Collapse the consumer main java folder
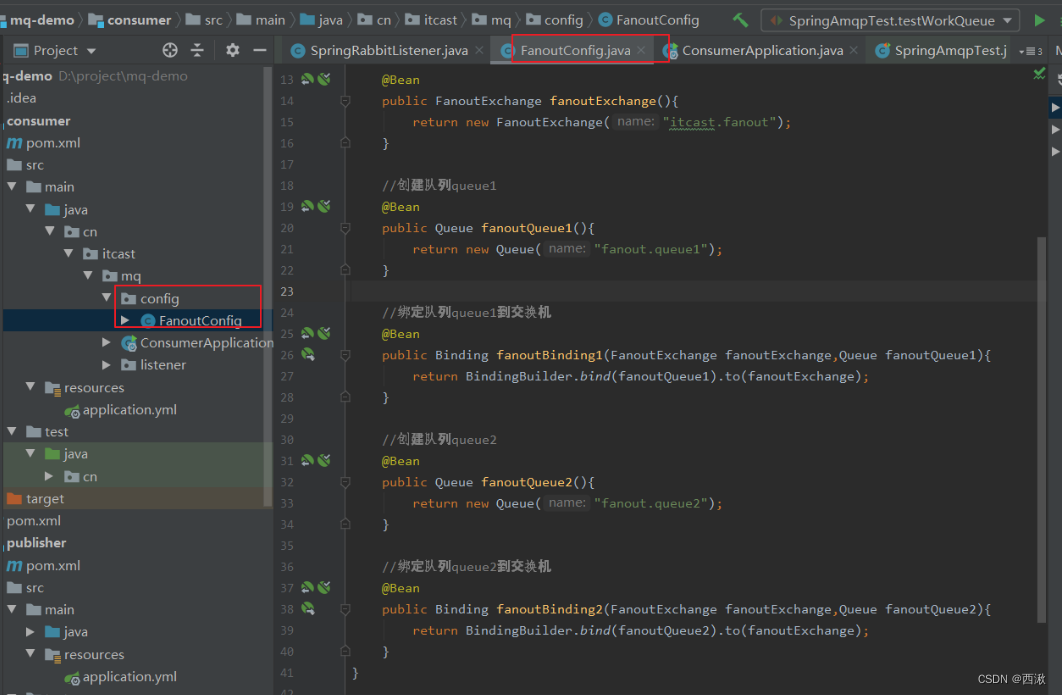Viewport: 1062px width, 695px height. [x=30, y=209]
